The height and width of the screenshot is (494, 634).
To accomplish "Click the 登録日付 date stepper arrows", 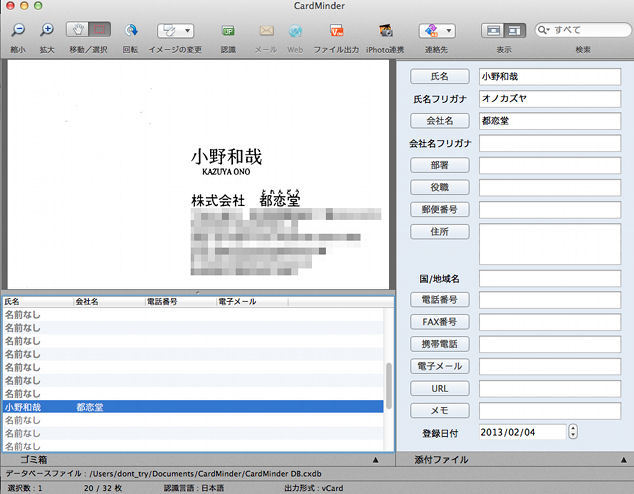I will 572,432.
